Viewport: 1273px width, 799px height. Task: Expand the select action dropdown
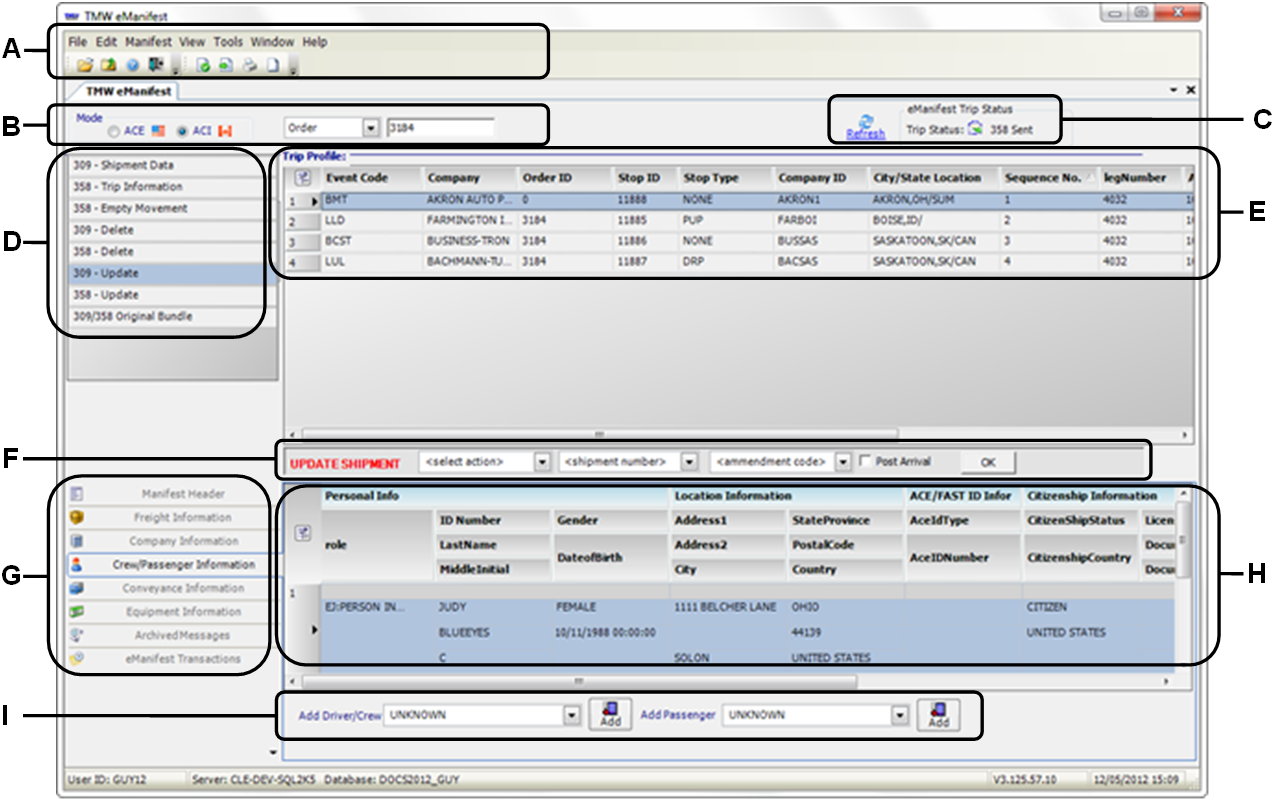click(542, 462)
